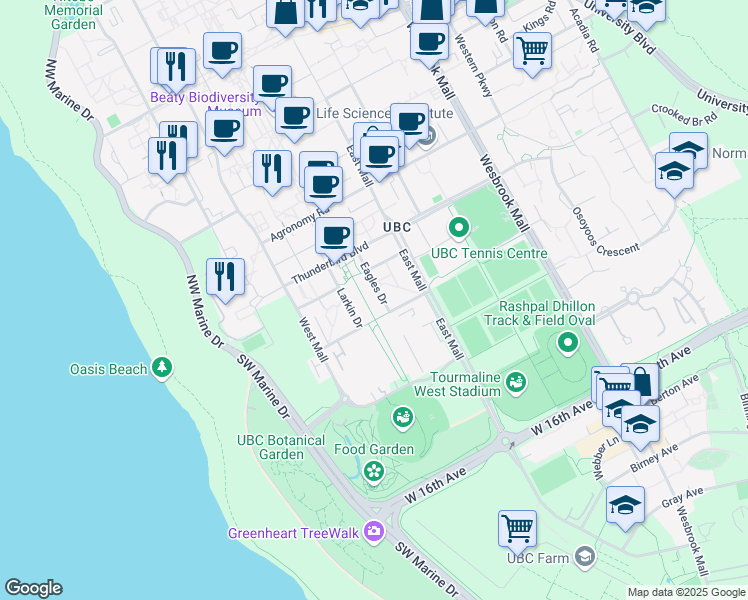Open the Memorial Garden label
The height and width of the screenshot is (600, 748).
tap(74, 17)
